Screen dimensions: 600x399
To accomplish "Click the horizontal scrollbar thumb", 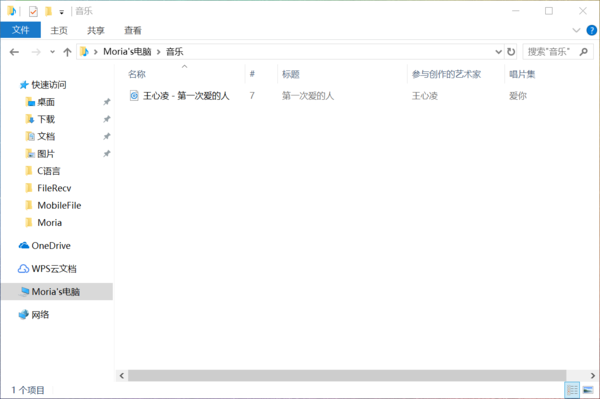I will 347,376.
